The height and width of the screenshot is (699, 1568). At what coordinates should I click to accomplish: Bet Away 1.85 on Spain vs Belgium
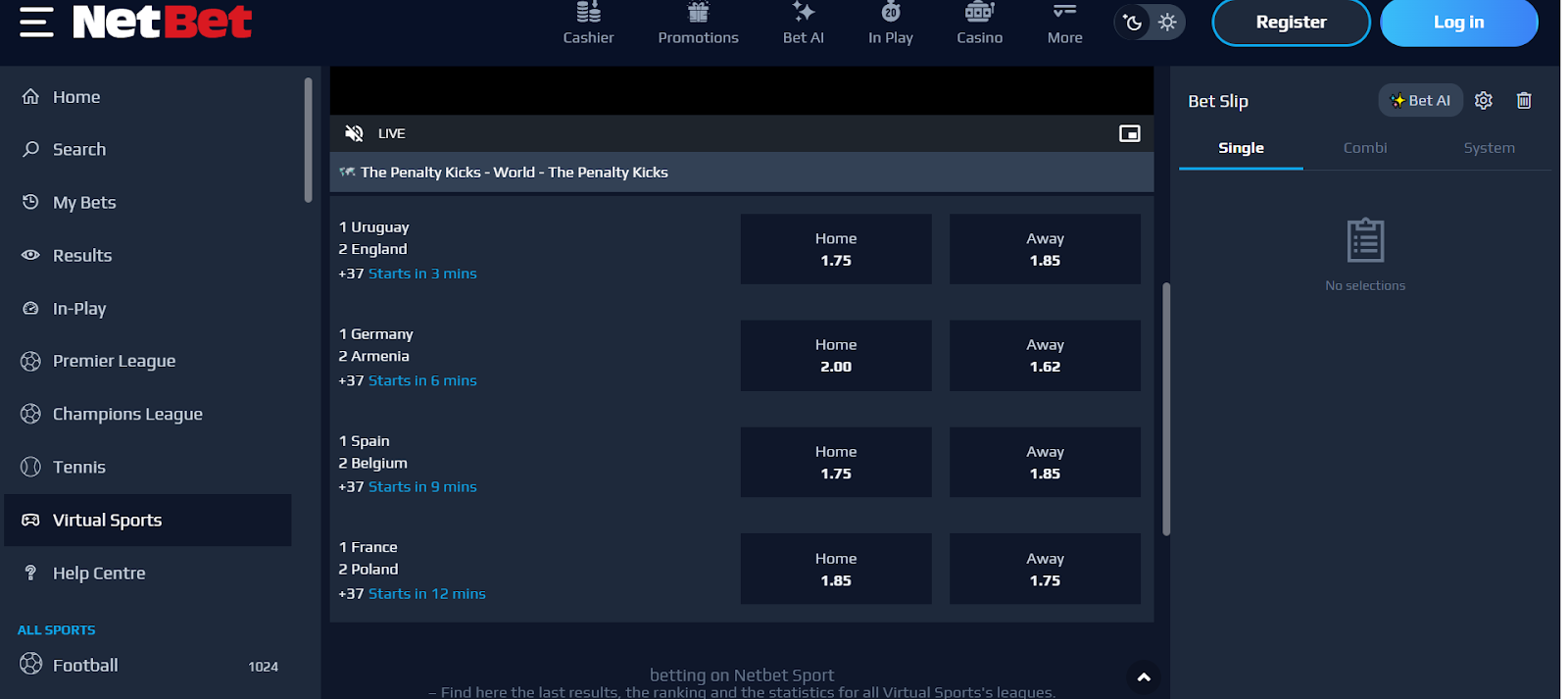coord(1045,463)
